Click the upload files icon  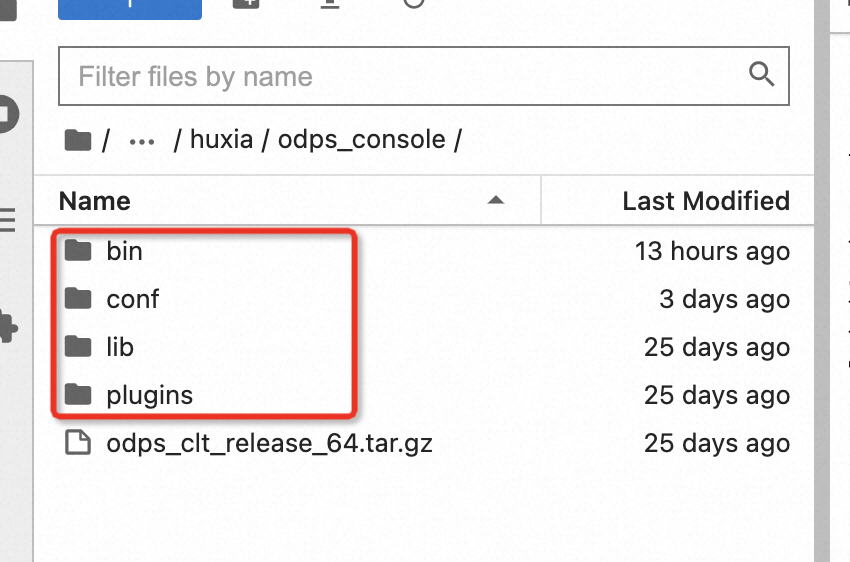[330, 4]
